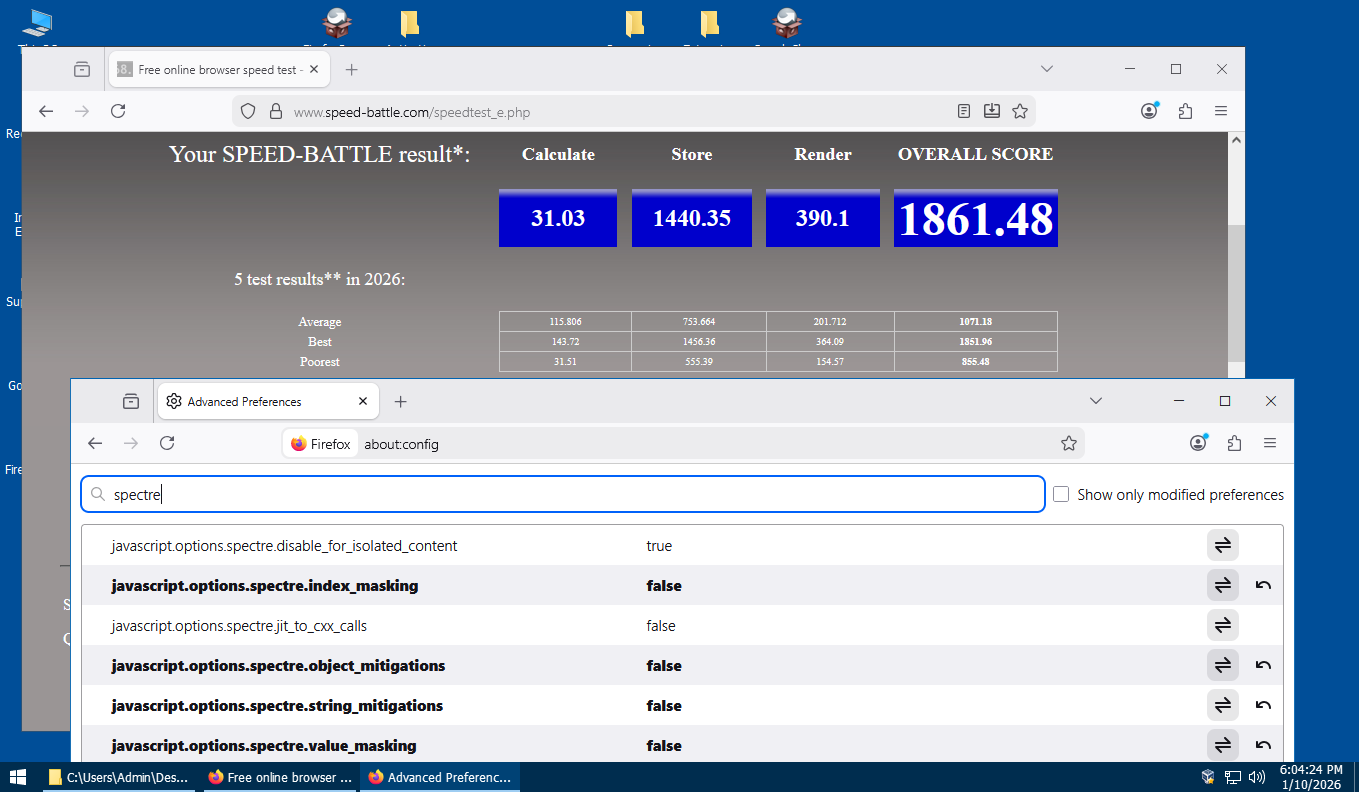
Task: Show hidden system tray icons notification area
Action: [x=1208, y=777]
